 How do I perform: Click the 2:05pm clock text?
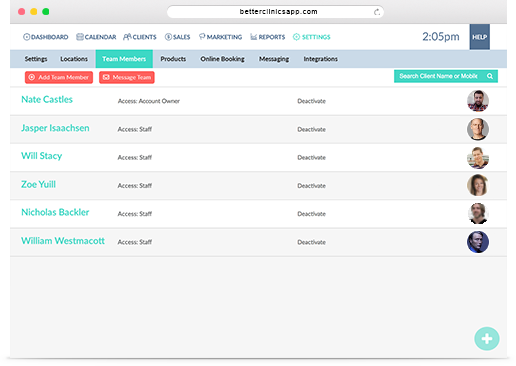click(x=441, y=36)
